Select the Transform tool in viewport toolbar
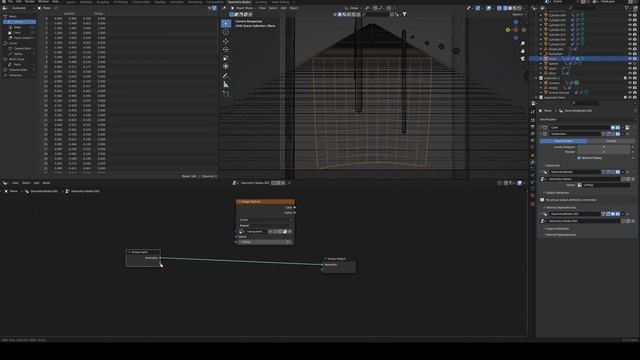The height and width of the screenshot is (360, 640). click(x=226, y=67)
